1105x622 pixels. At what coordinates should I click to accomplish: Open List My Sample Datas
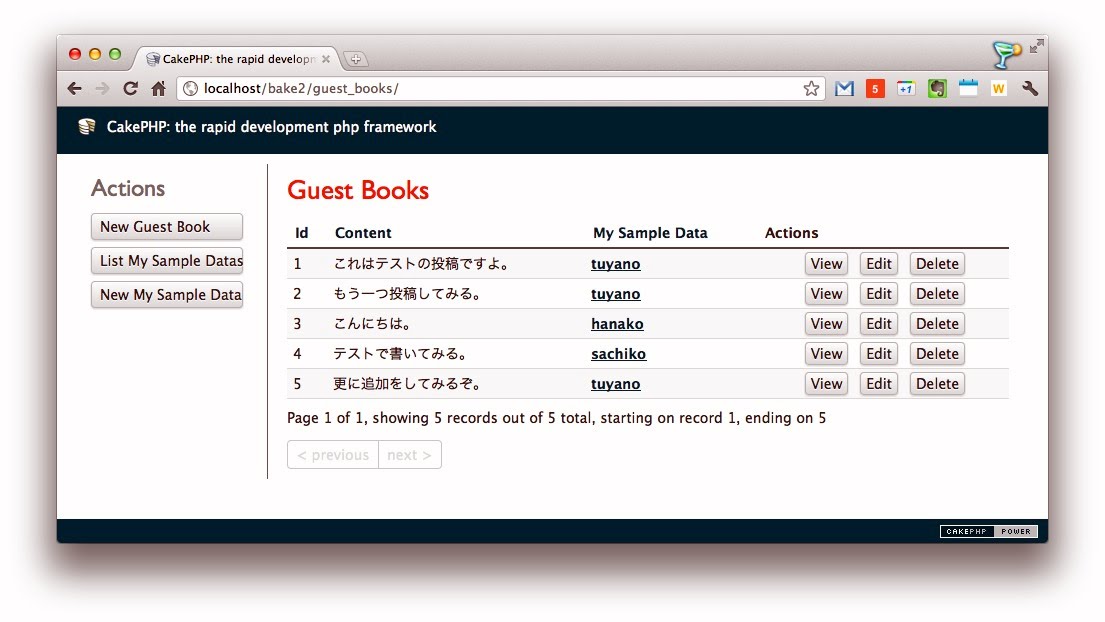pyautogui.click(x=166, y=261)
